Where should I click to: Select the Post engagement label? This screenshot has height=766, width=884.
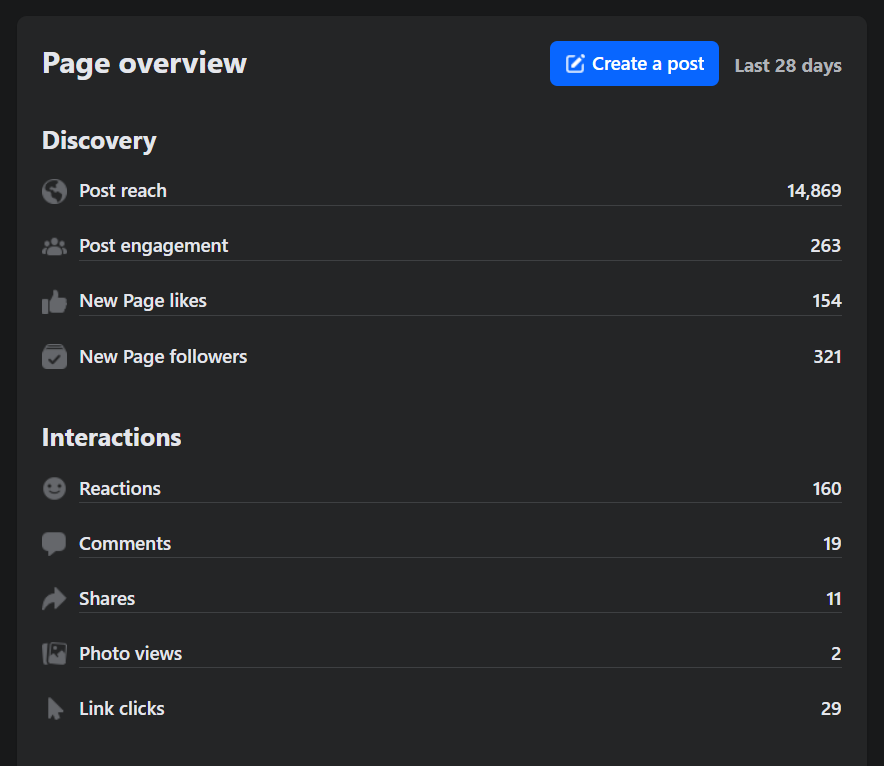(154, 246)
